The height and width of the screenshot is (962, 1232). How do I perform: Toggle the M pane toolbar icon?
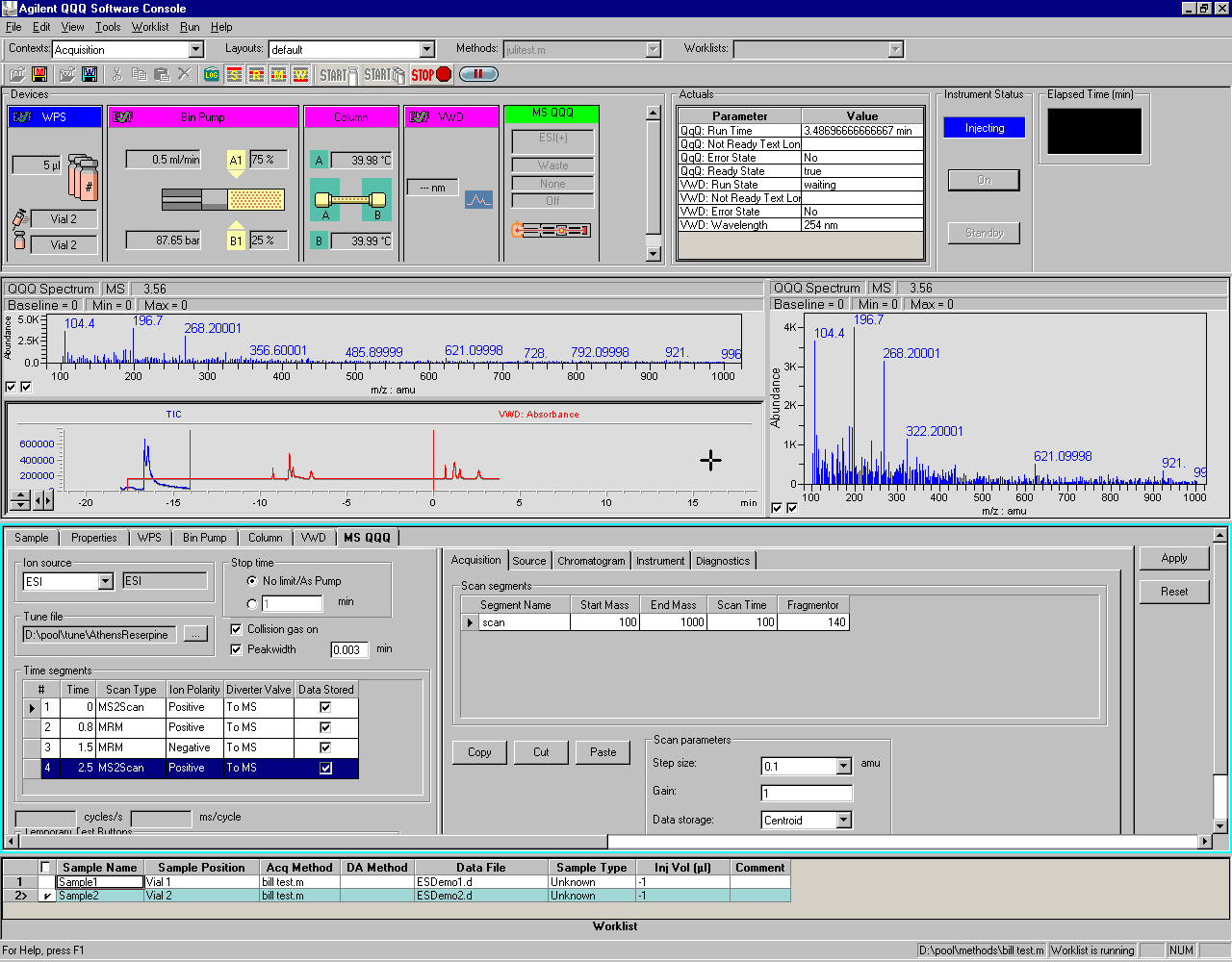click(278, 74)
